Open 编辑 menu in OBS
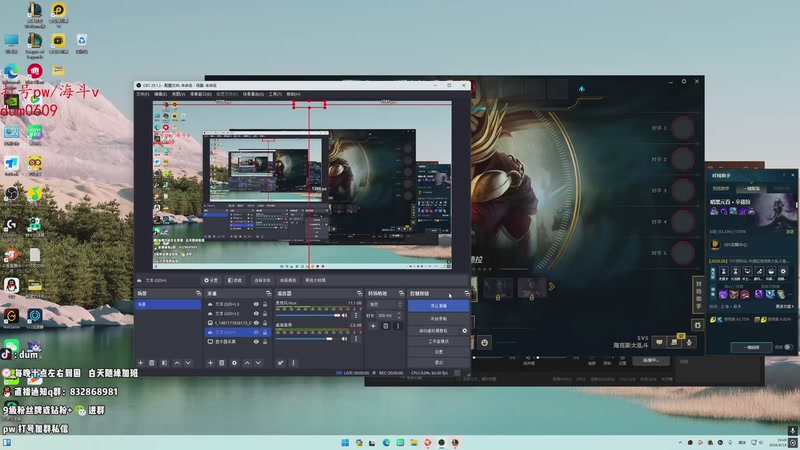Screen dimensions: 800x450 tap(160, 94)
